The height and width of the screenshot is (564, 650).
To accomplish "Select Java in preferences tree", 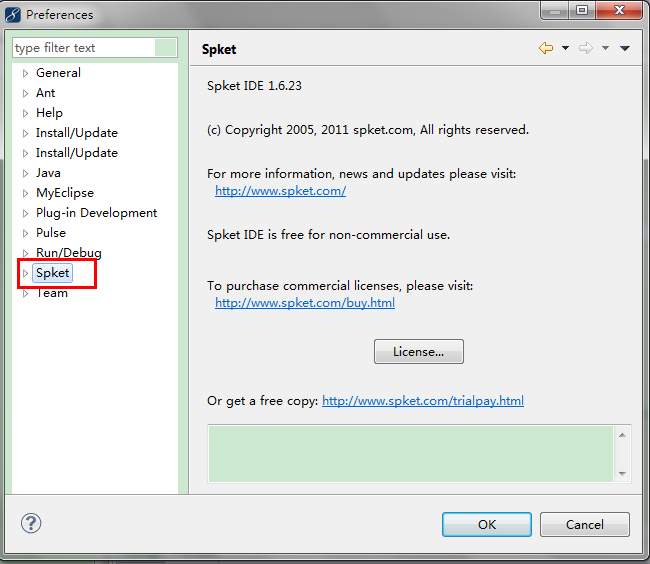I will pos(48,173).
